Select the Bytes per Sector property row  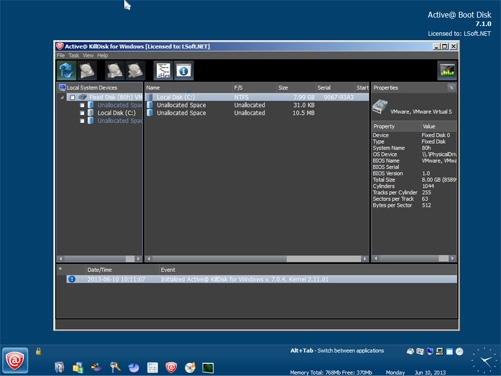tap(414, 205)
